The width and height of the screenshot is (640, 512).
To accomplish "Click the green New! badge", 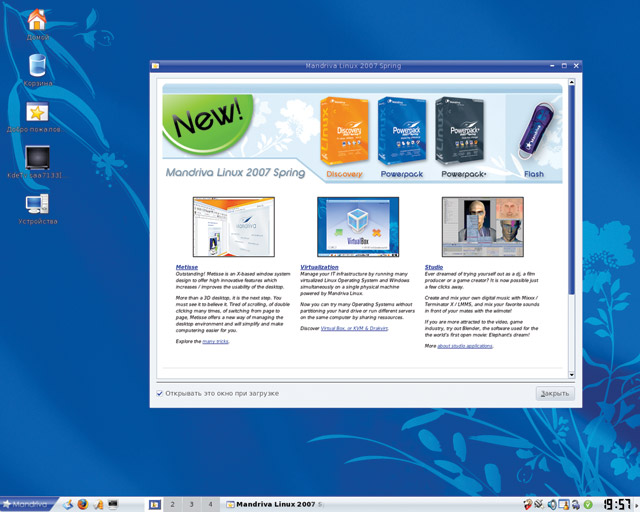I will coord(208,124).
